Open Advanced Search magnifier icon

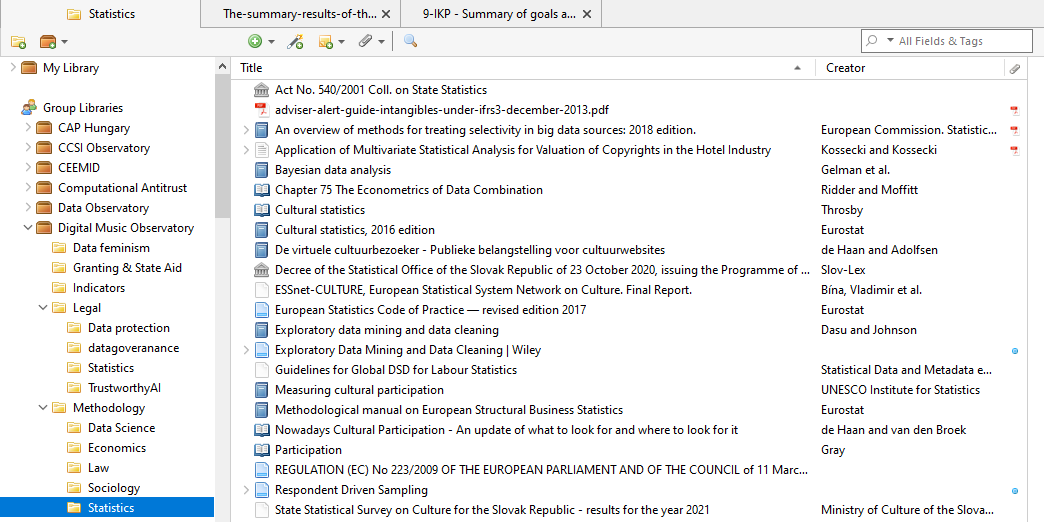pos(410,41)
